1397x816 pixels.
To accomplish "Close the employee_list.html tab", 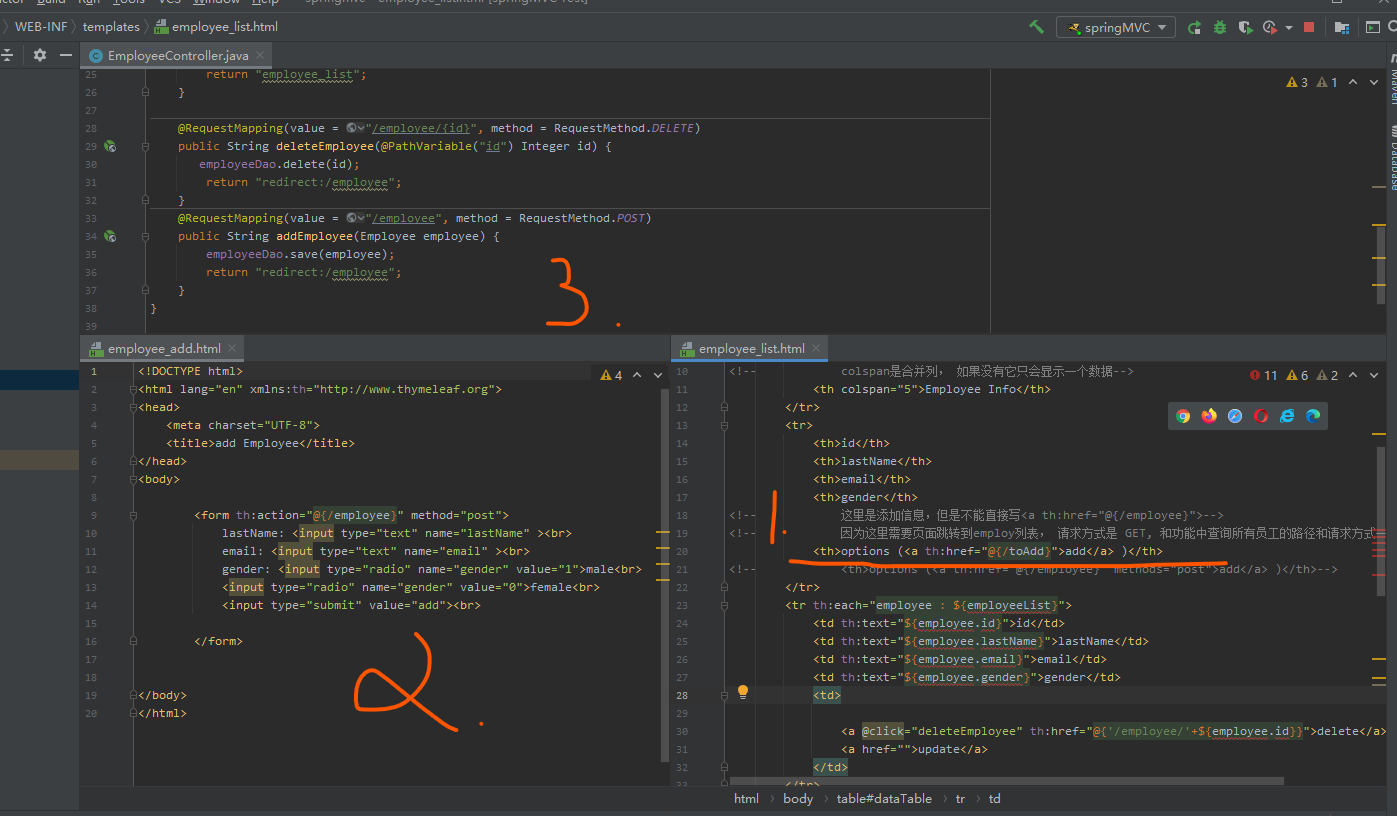I will coord(816,348).
